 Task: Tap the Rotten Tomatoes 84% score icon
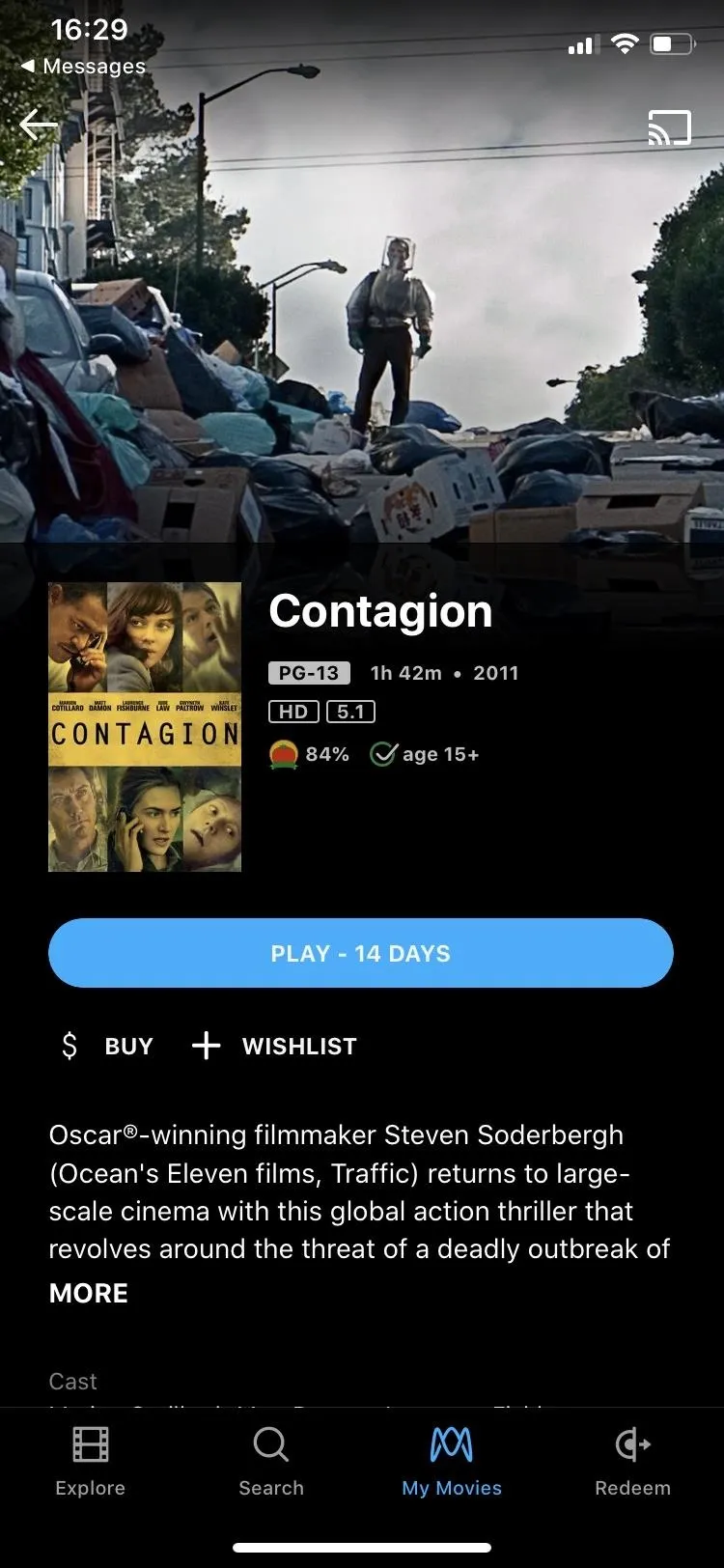click(283, 754)
